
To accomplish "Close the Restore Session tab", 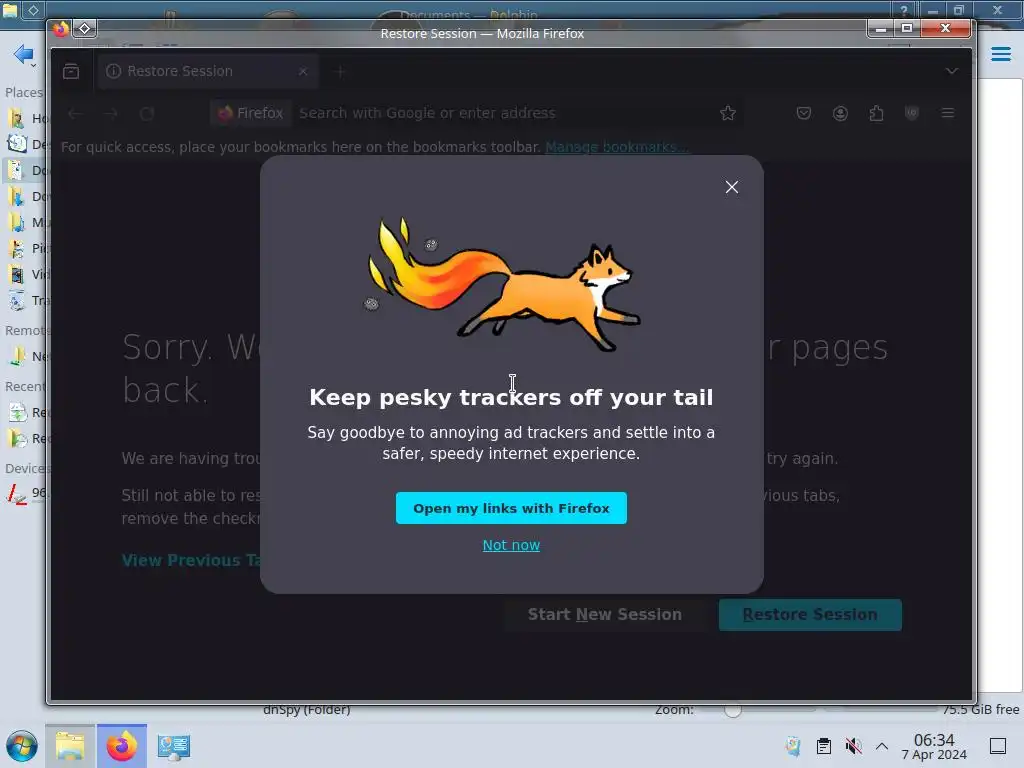I will (x=302, y=71).
